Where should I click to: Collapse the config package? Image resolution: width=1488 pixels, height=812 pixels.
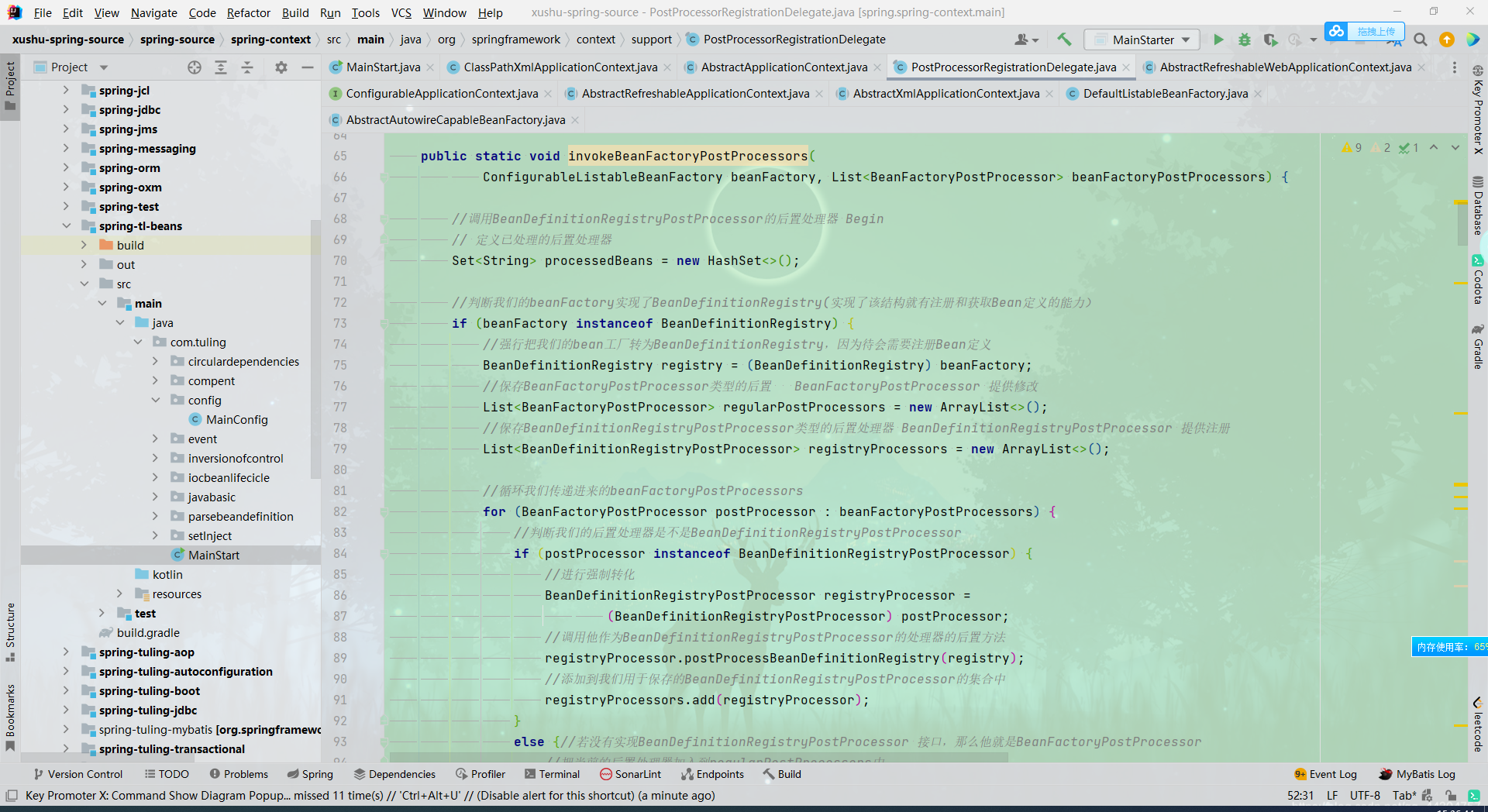(x=155, y=401)
